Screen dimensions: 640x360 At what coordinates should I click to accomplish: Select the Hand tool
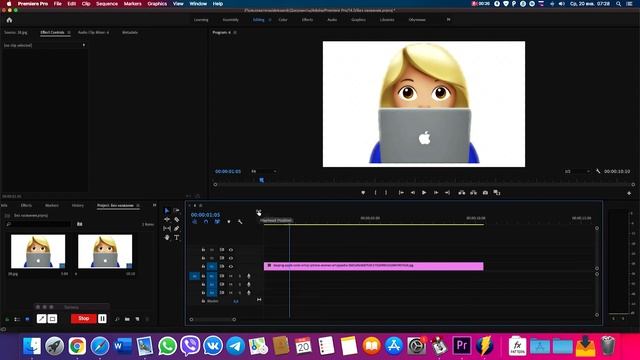pyautogui.click(x=167, y=238)
